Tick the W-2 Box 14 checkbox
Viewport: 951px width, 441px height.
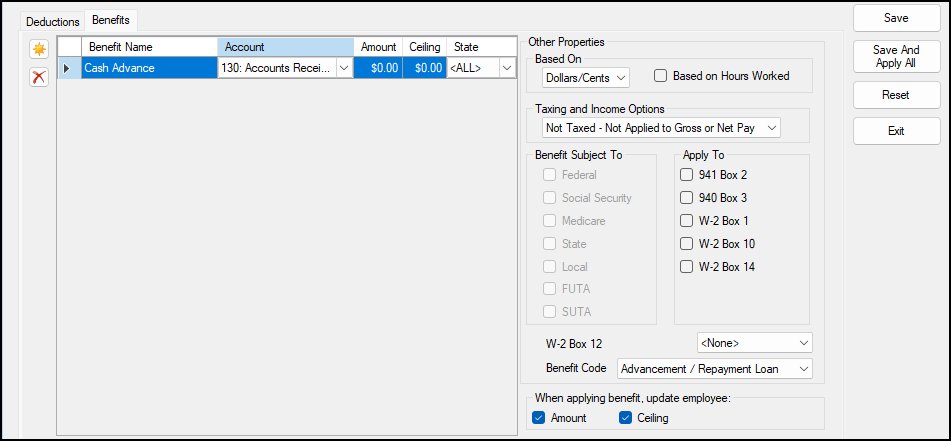pyautogui.click(x=687, y=267)
